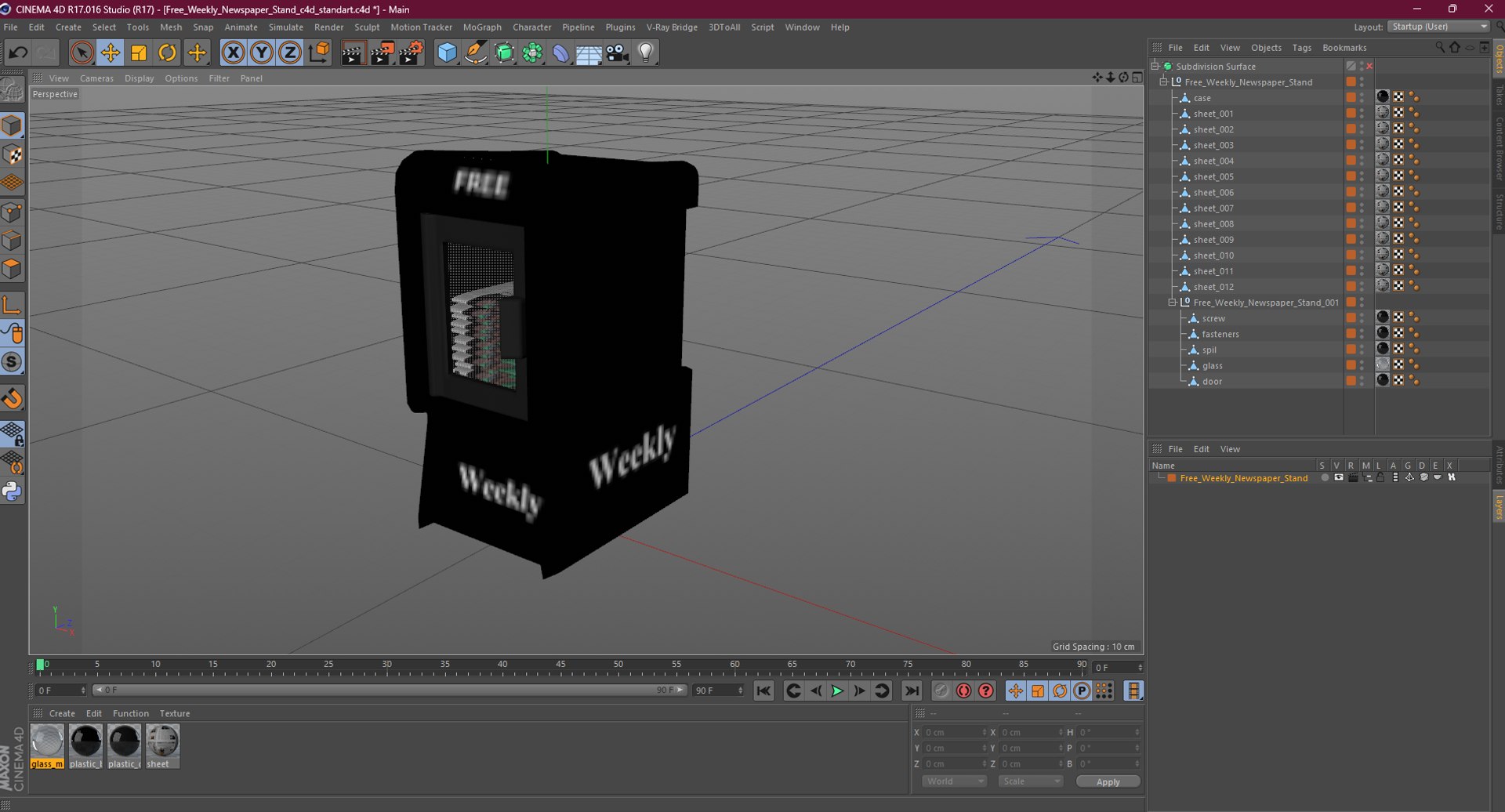Add a camera object

point(617,53)
